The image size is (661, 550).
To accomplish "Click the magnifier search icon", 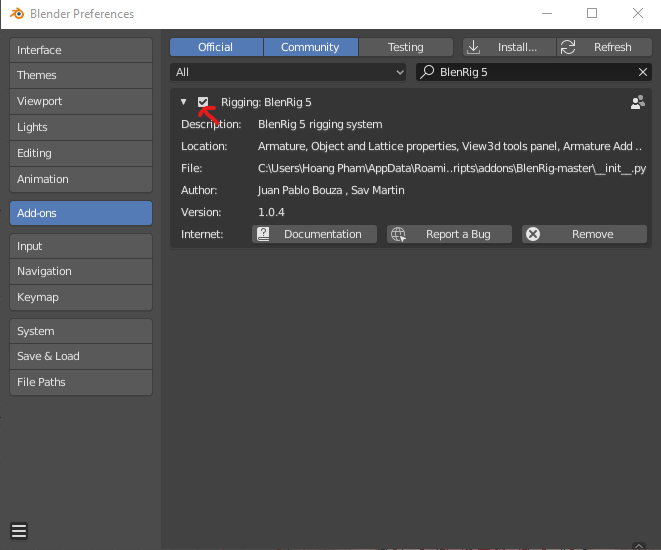I will point(427,72).
